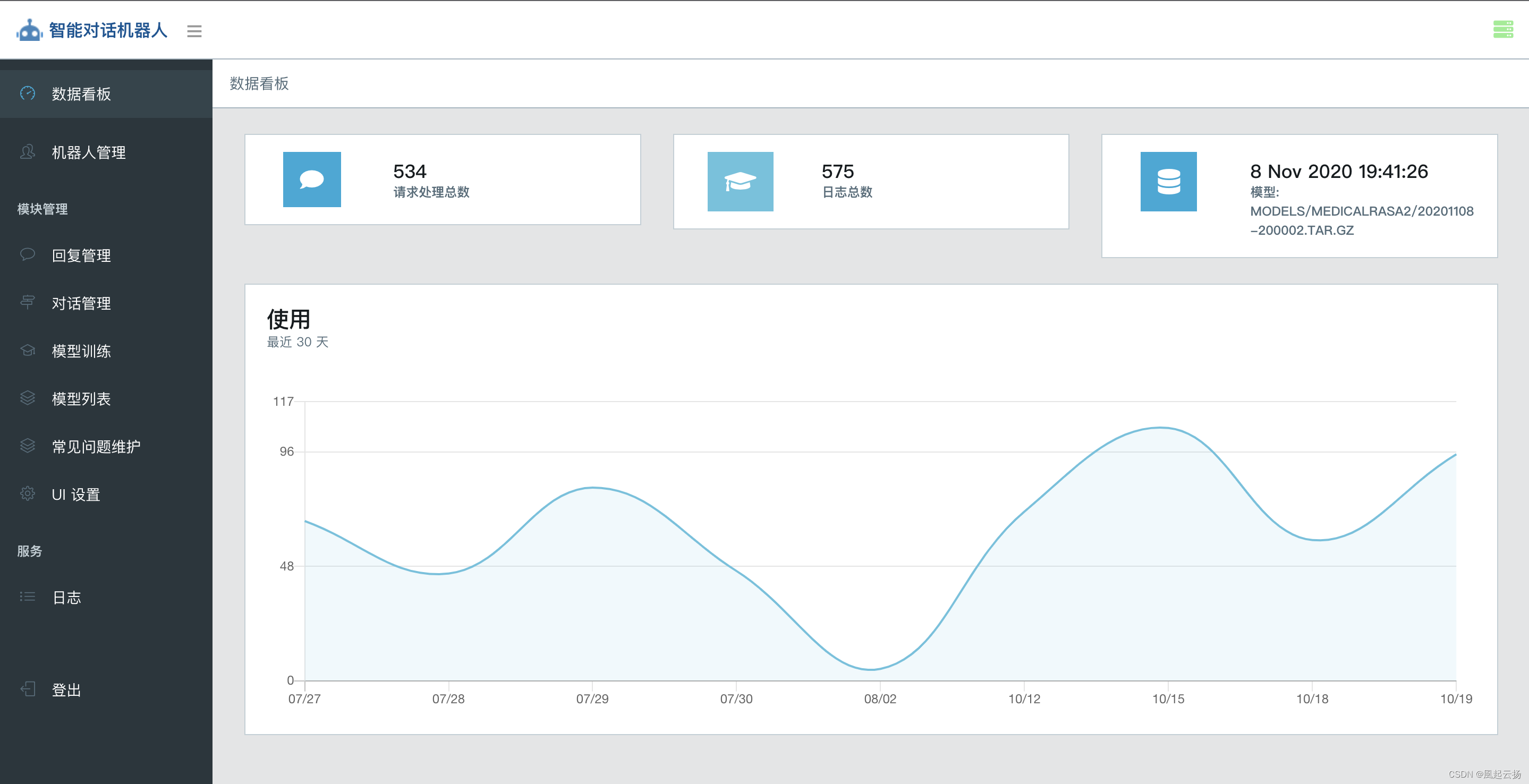Click the logout icon beside 登出

[27, 689]
